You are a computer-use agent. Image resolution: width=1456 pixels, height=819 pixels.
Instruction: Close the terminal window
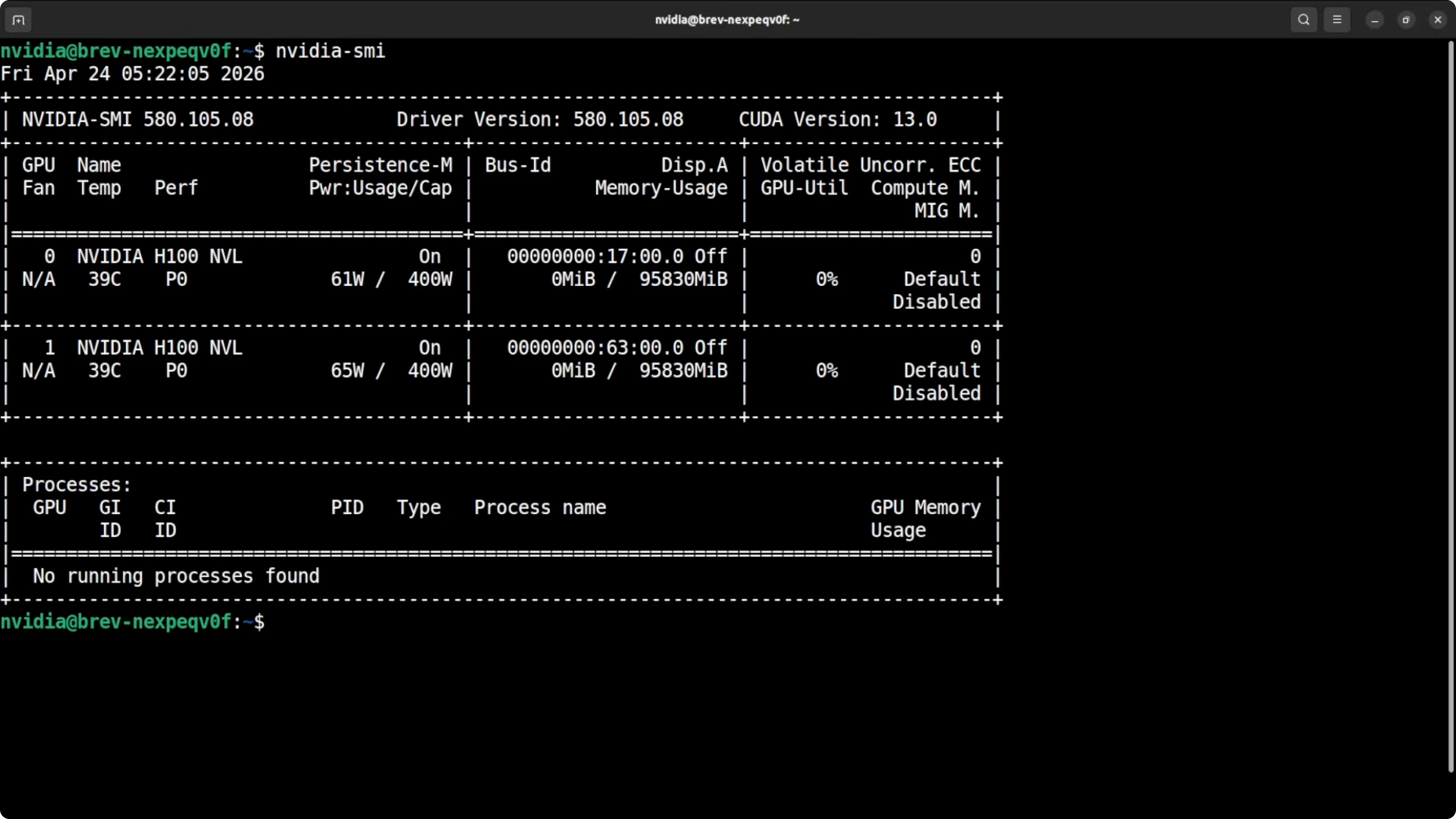(x=1438, y=20)
